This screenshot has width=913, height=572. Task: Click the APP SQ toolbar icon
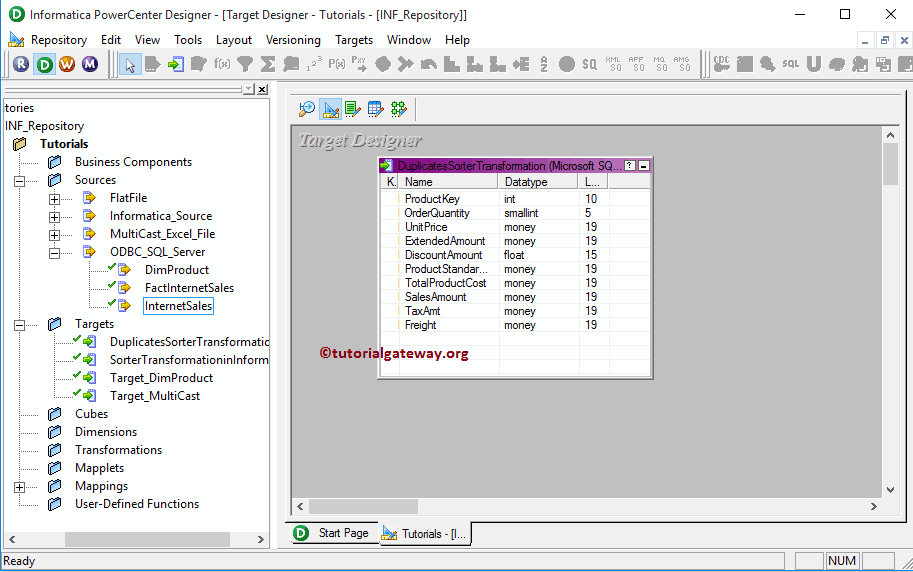pyautogui.click(x=636, y=64)
